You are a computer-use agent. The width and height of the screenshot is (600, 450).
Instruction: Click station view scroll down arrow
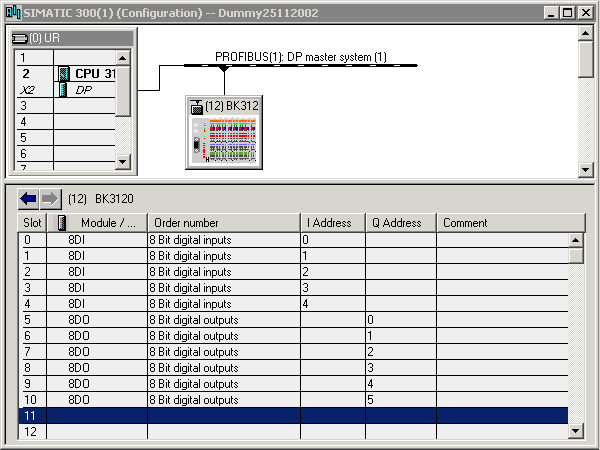click(585, 169)
